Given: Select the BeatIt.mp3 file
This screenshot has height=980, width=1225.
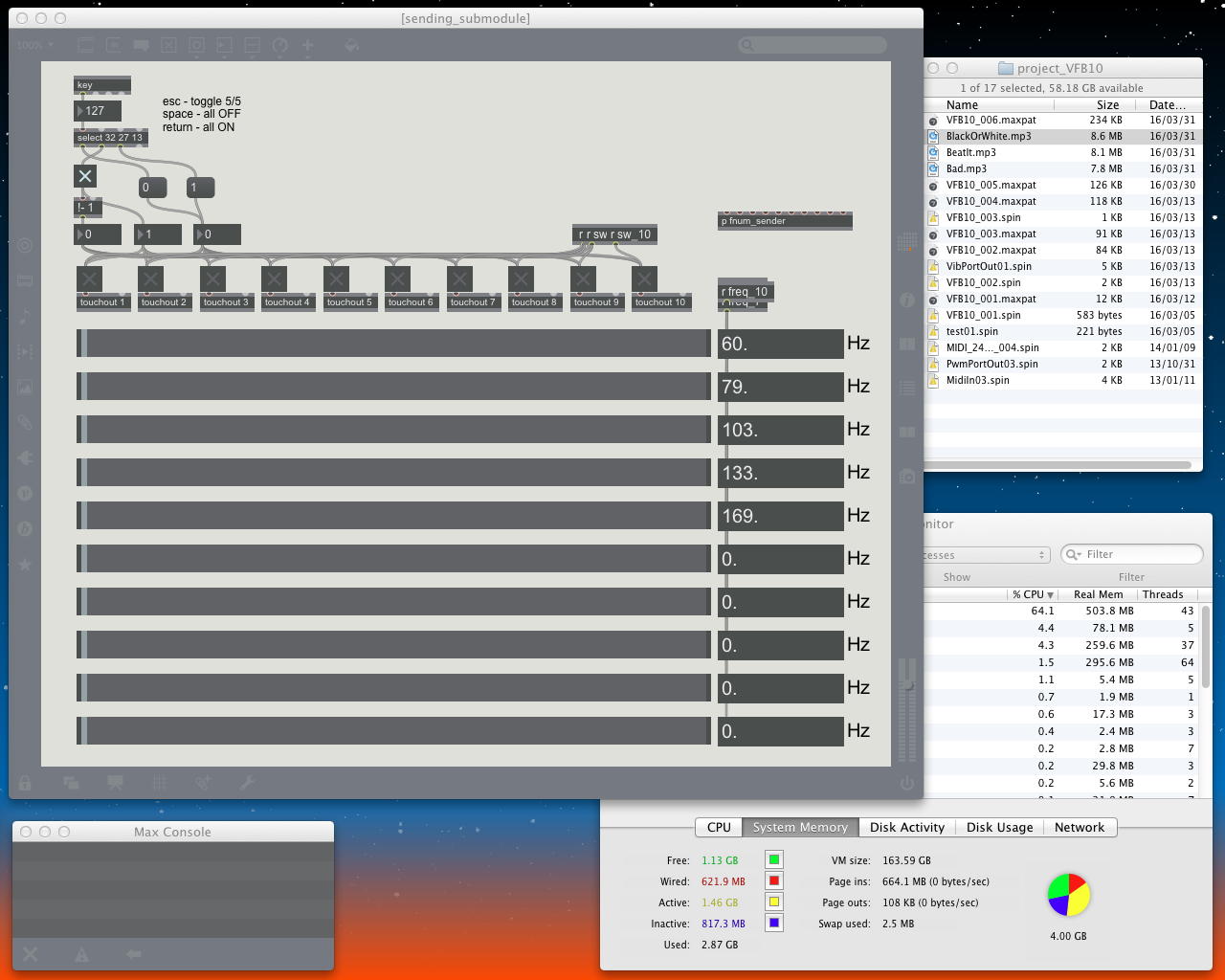Looking at the screenshot, I should tap(970, 152).
